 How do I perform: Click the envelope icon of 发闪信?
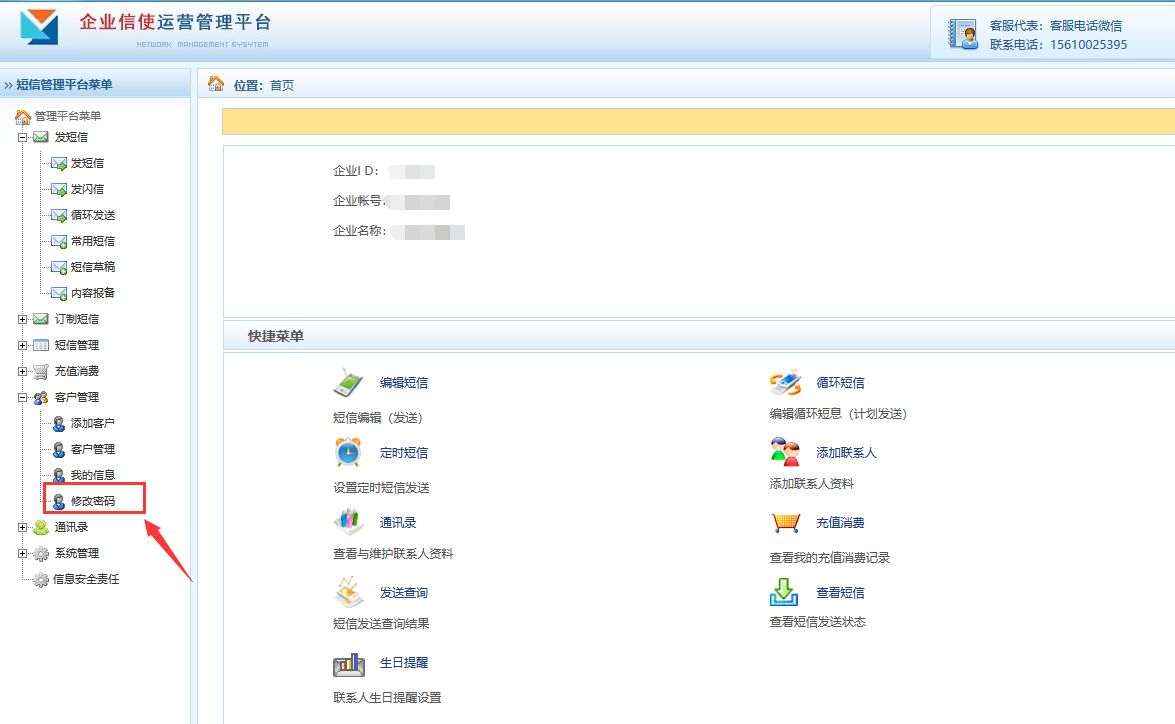tap(59, 190)
